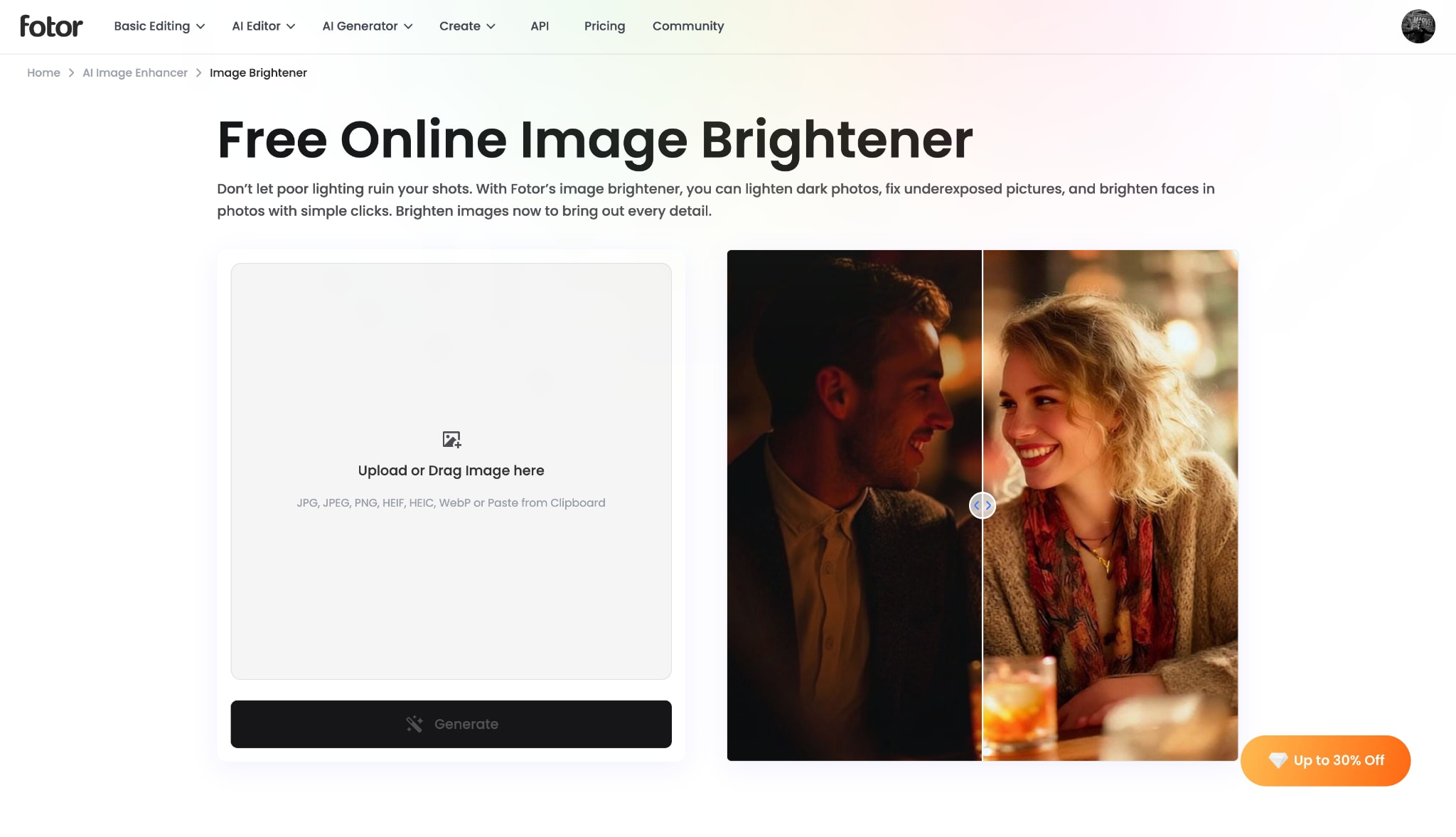Click the diamond icon on discount banner
1456x837 pixels.
pyautogui.click(x=1278, y=760)
